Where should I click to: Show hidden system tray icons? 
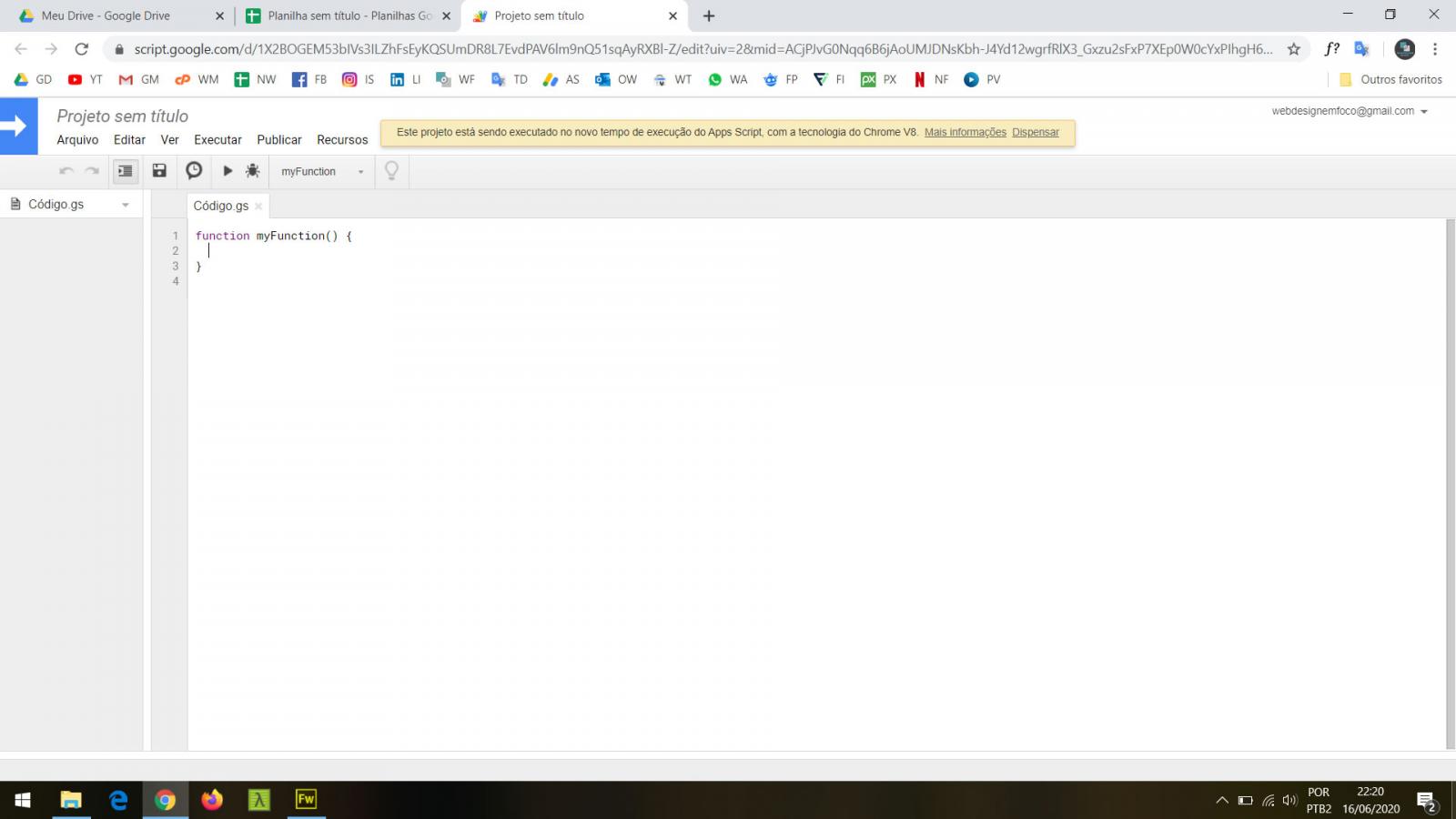coord(1221,801)
